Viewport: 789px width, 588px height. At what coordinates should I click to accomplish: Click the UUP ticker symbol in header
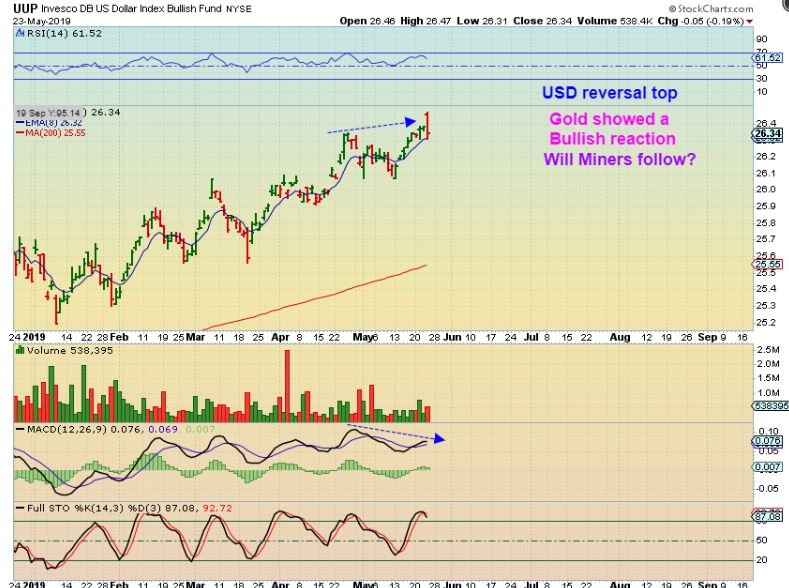point(25,9)
